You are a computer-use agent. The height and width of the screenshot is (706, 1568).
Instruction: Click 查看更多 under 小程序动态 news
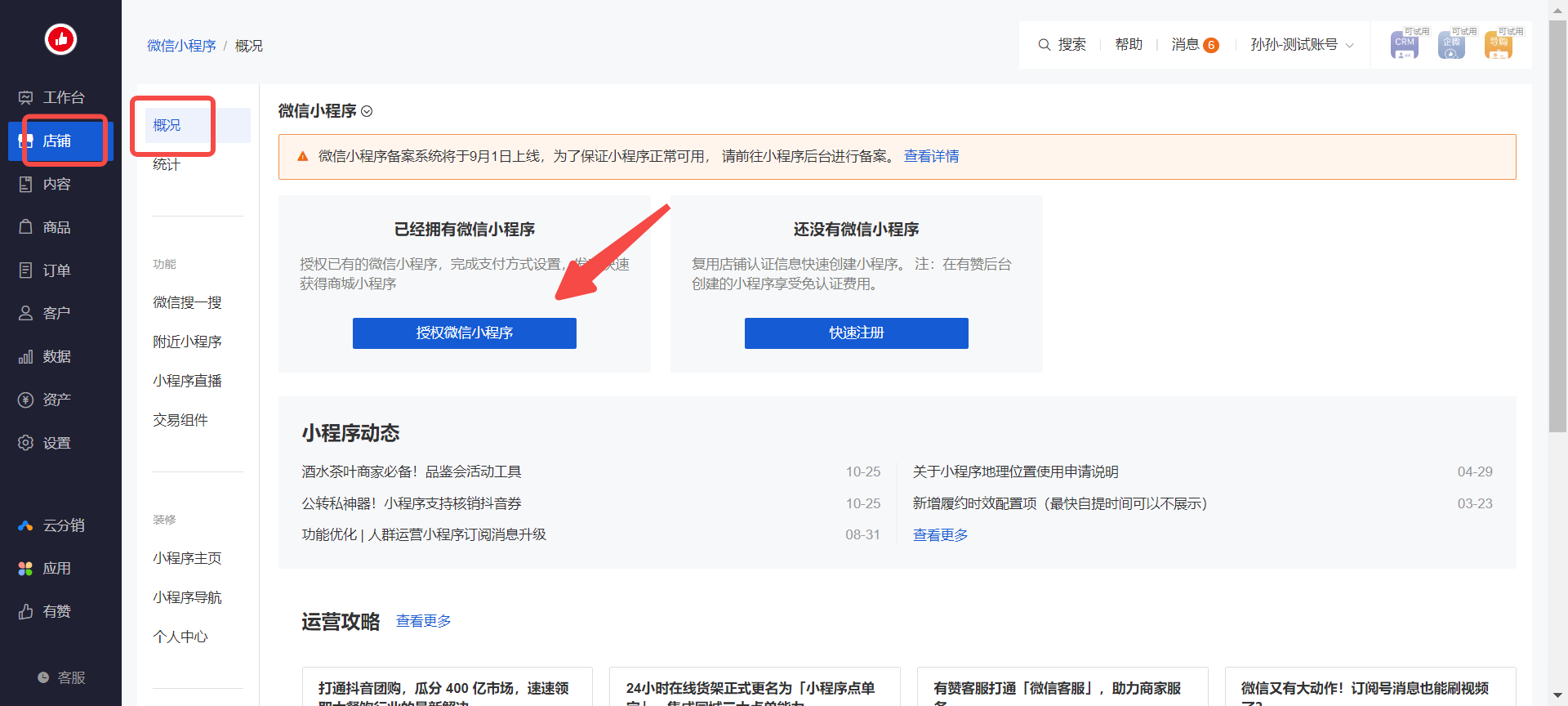(x=940, y=534)
